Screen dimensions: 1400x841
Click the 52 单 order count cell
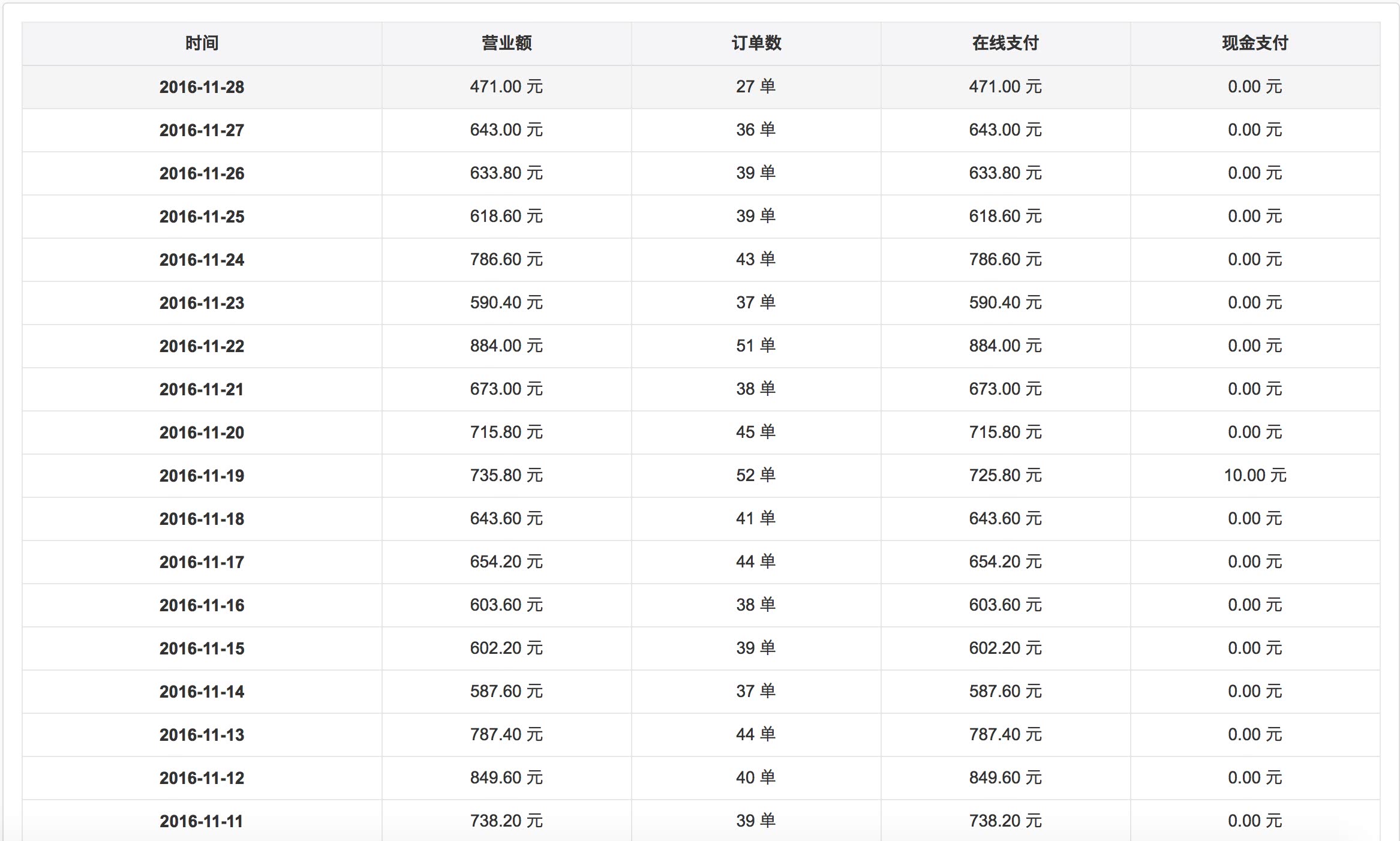756,476
